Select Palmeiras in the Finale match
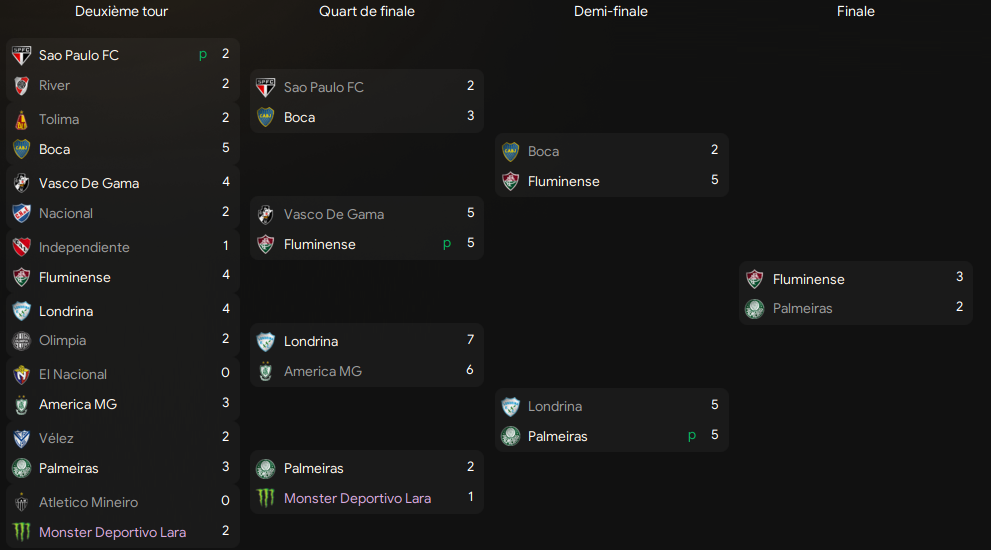The image size is (991, 550). pos(802,309)
